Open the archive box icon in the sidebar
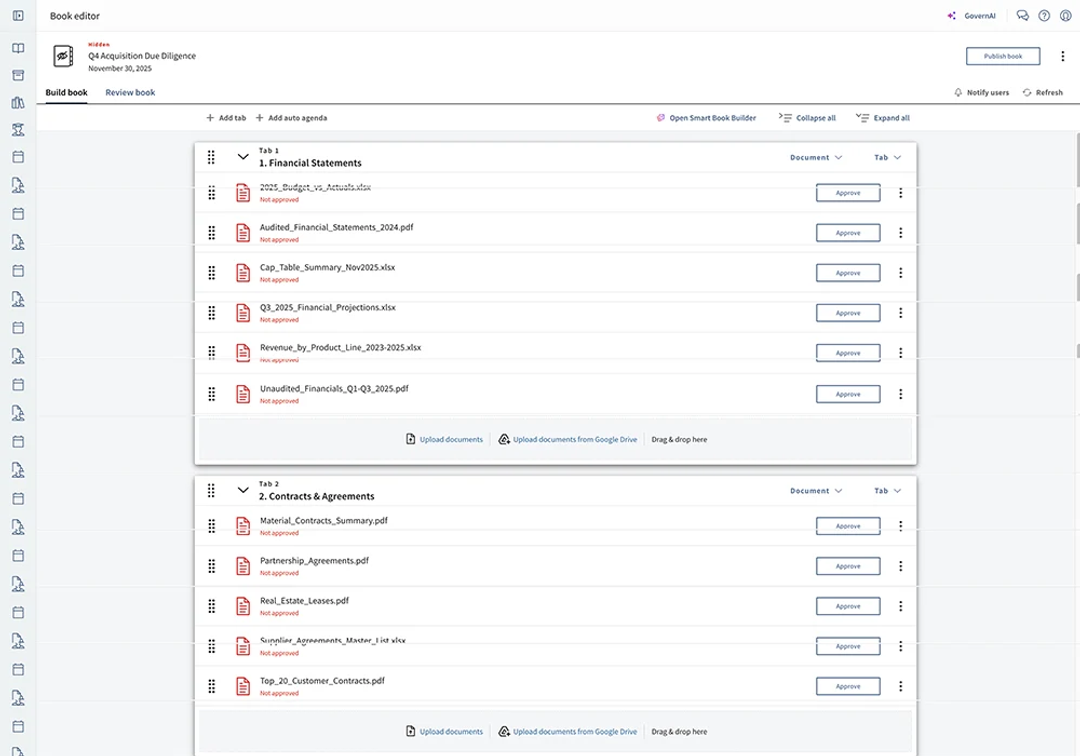The height and width of the screenshot is (756, 1080). (19, 75)
